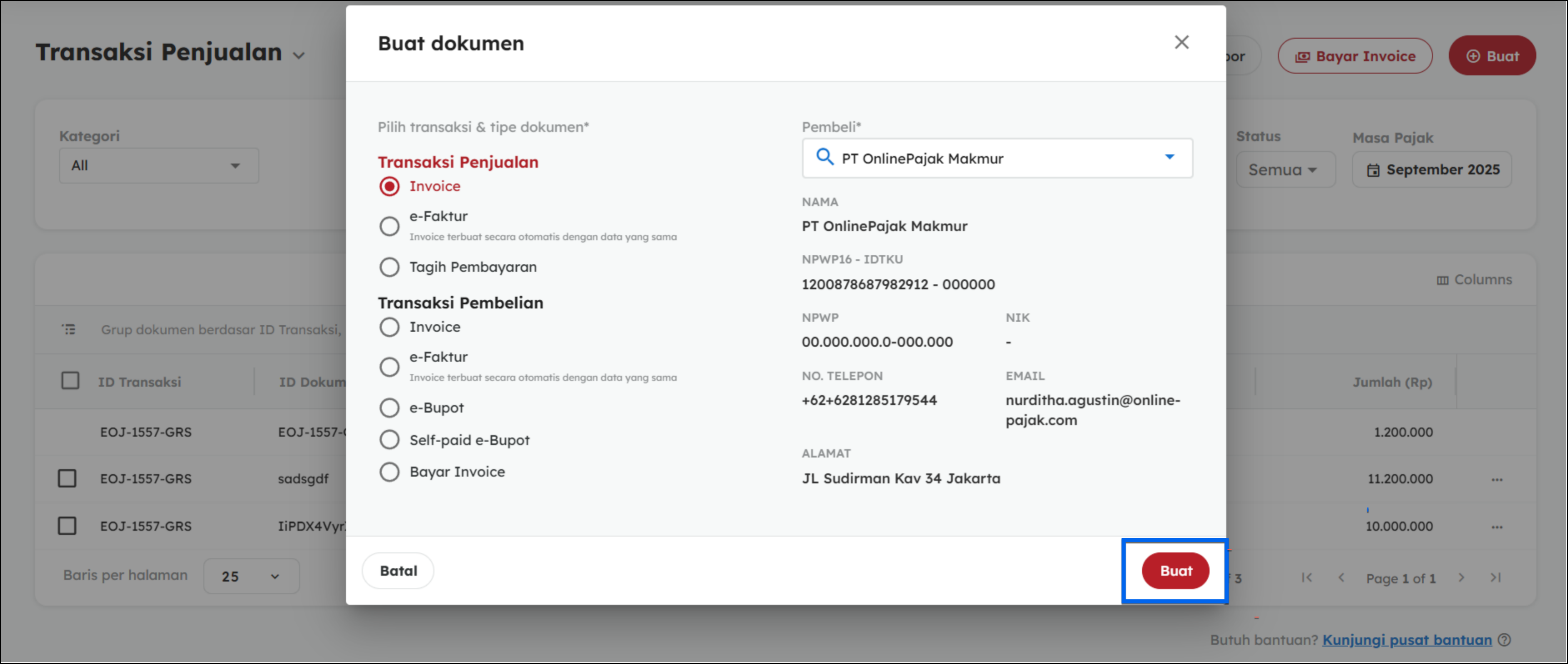Click the red Buat button in dialog

coord(1175,571)
